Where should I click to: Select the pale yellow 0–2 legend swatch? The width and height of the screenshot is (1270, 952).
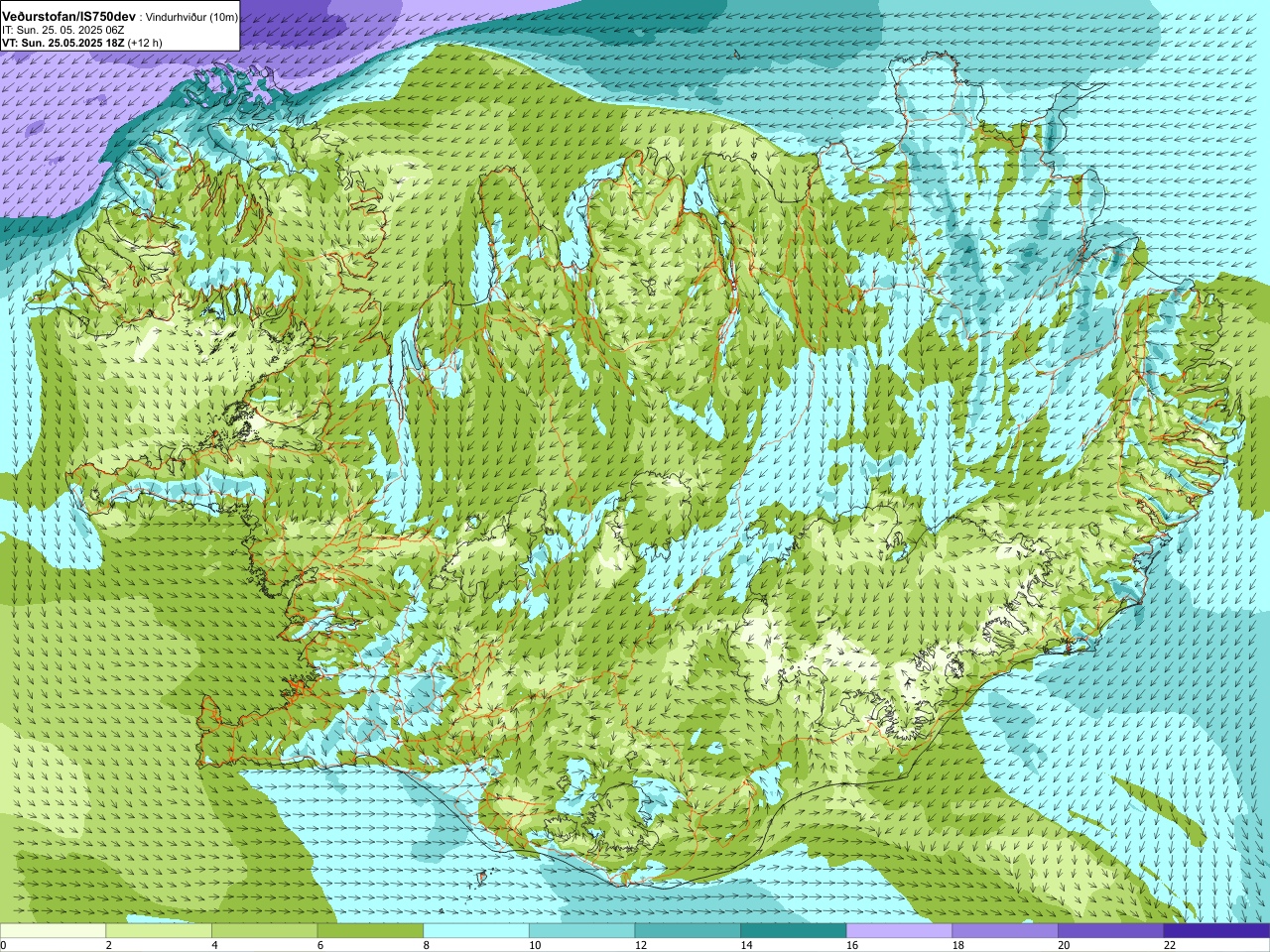point(53,931)
